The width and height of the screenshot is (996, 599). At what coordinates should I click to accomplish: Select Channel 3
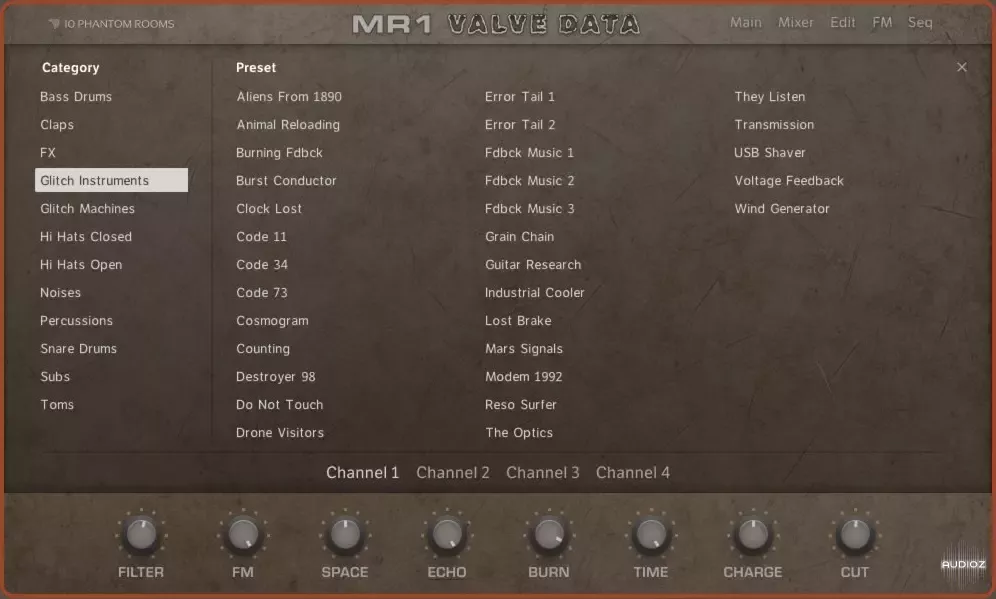543,473
